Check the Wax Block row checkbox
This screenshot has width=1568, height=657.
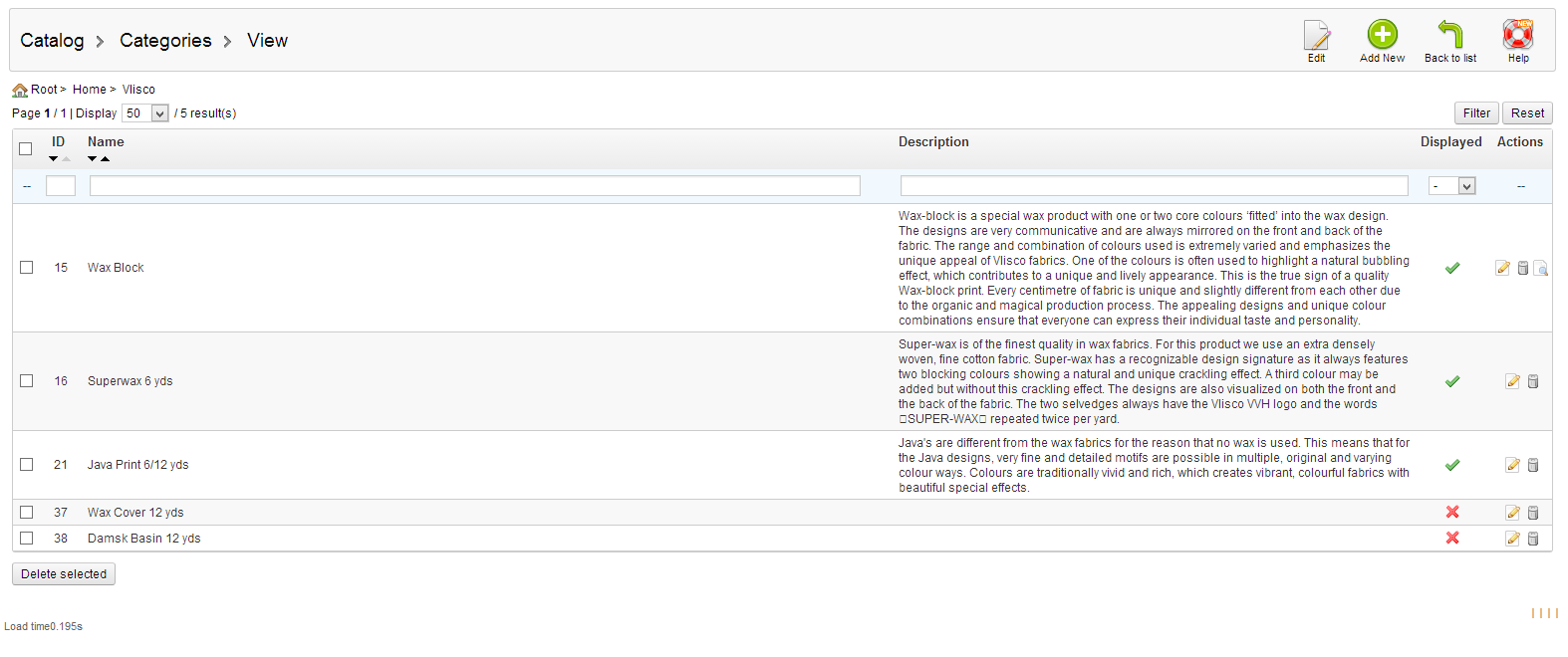coord(27,267)
